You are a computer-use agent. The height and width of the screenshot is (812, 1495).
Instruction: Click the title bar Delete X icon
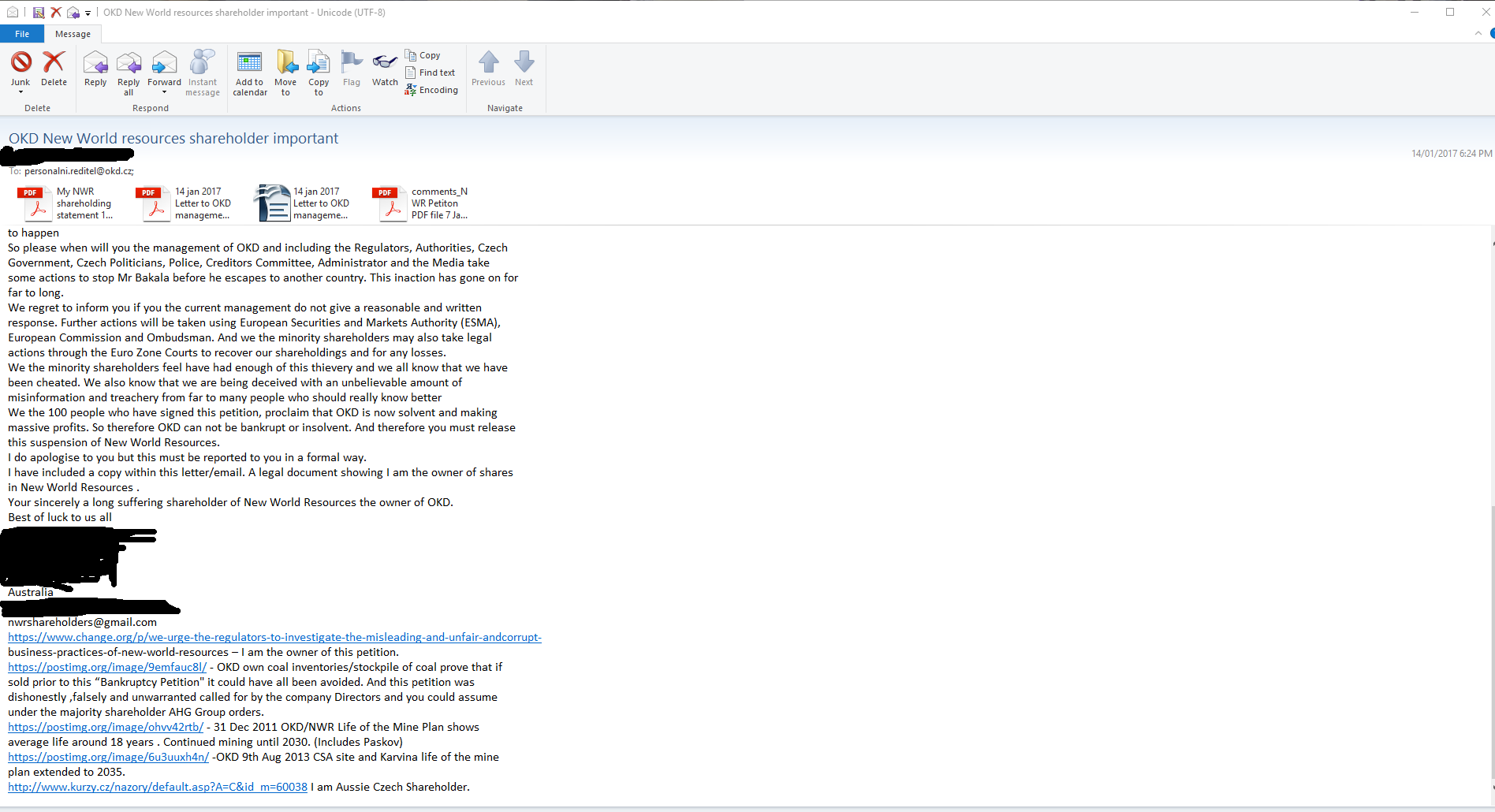[55, 12]
